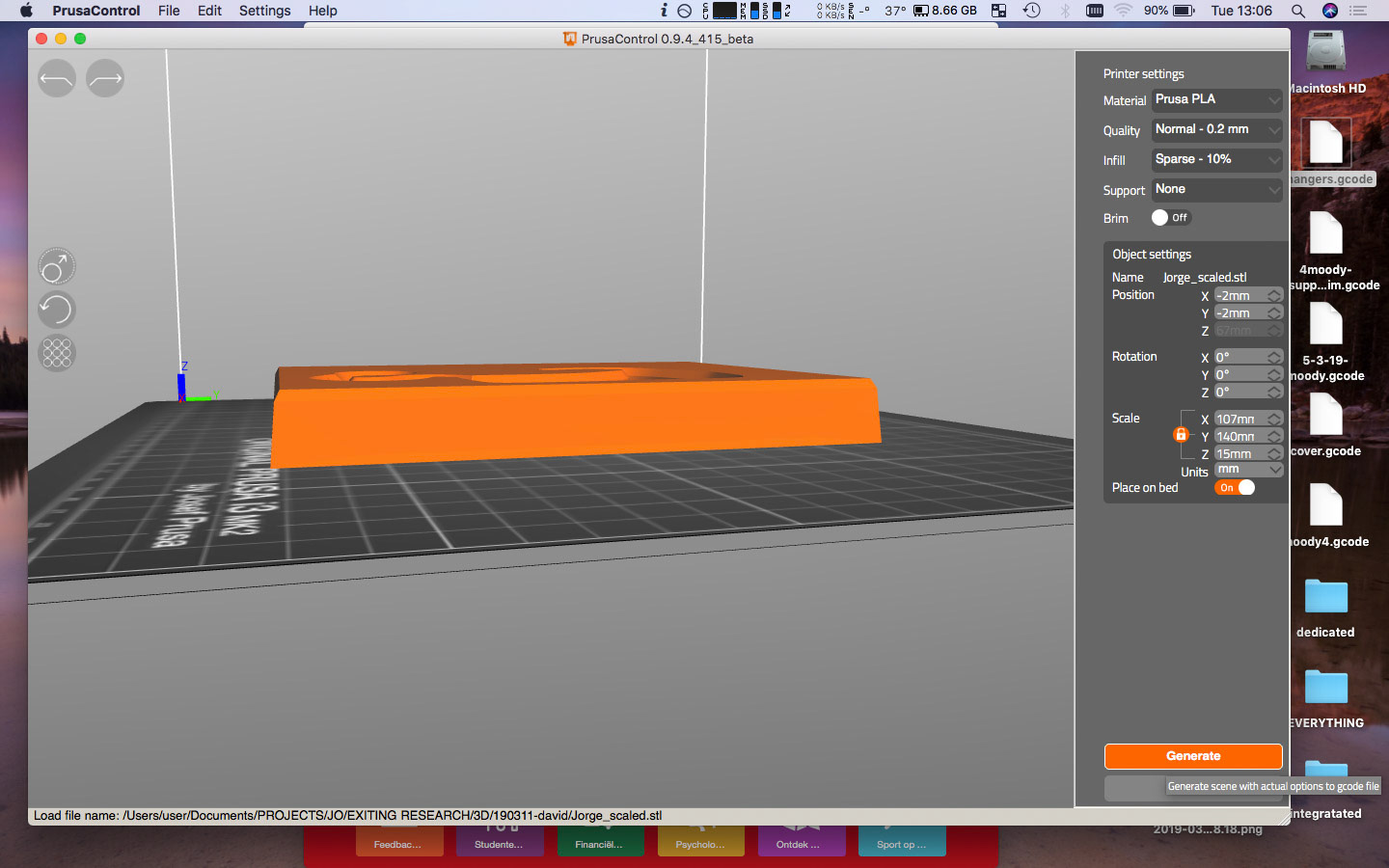
Task: Toggle the orange scale lock icon
Action: click(1181, 435)
